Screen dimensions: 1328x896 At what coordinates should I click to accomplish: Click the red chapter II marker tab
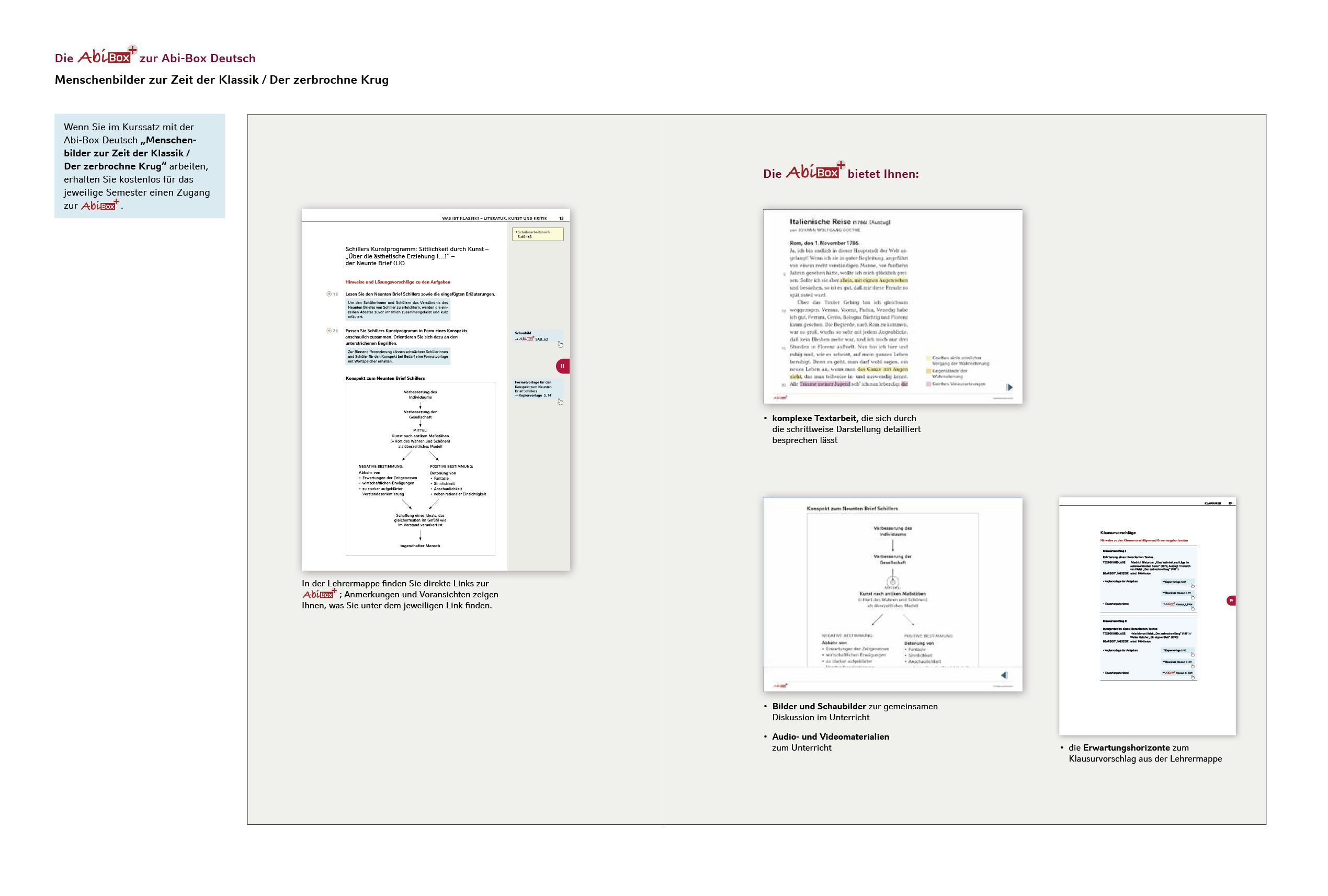click(x=563, y=366)
